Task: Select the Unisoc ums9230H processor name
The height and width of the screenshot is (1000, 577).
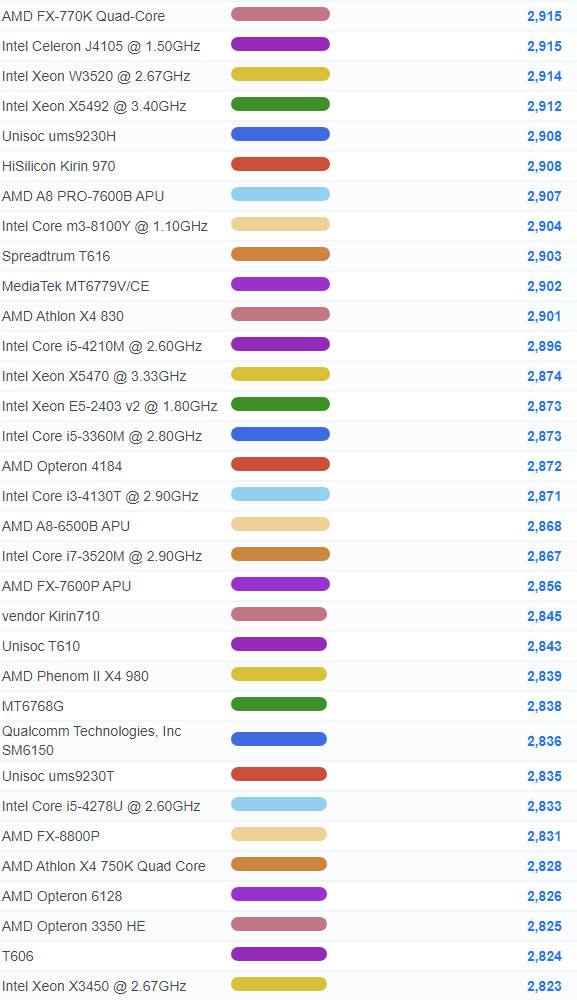Action: click(x=59, y=136)
